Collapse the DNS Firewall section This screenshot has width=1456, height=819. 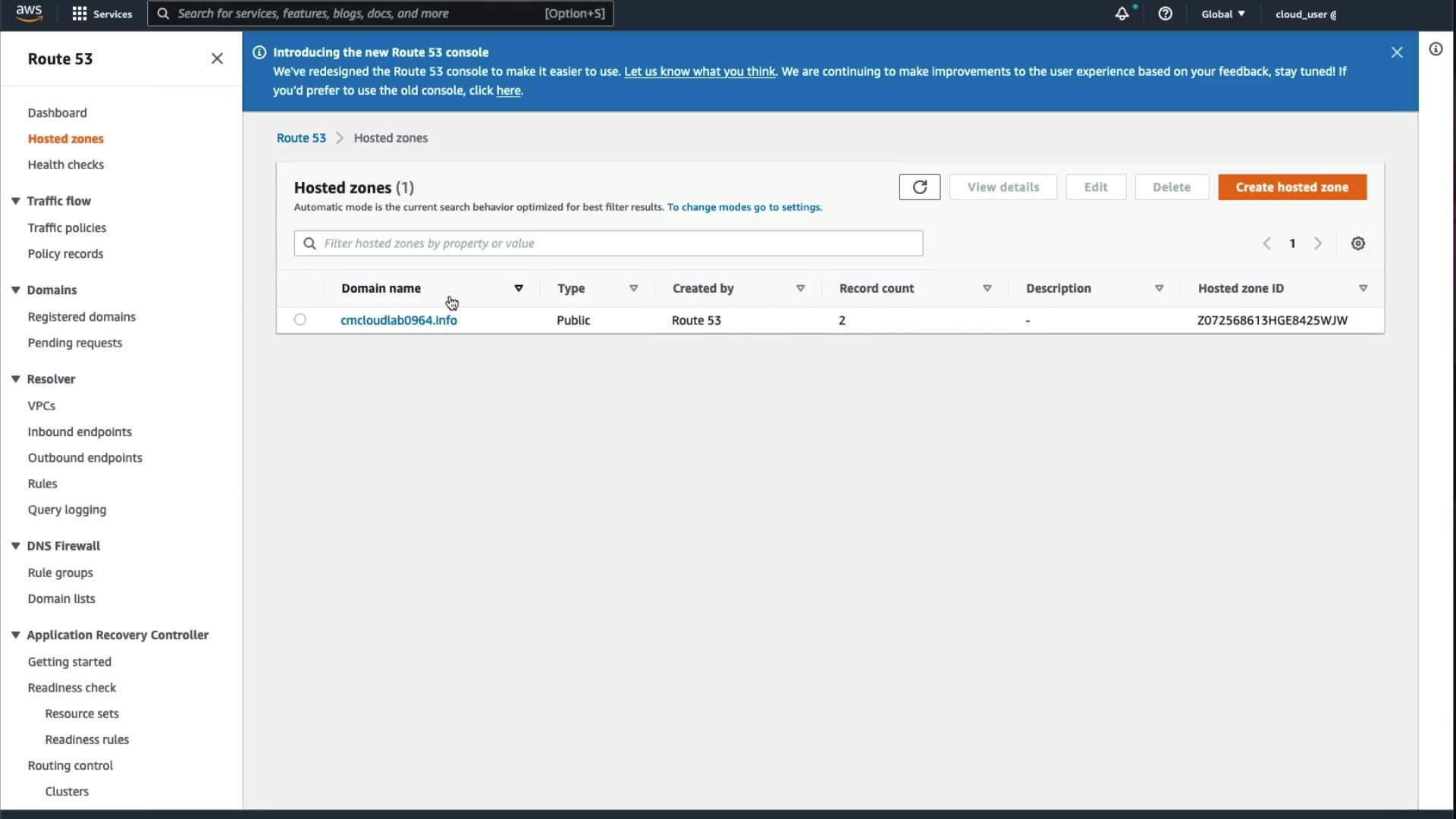(15, 546)
